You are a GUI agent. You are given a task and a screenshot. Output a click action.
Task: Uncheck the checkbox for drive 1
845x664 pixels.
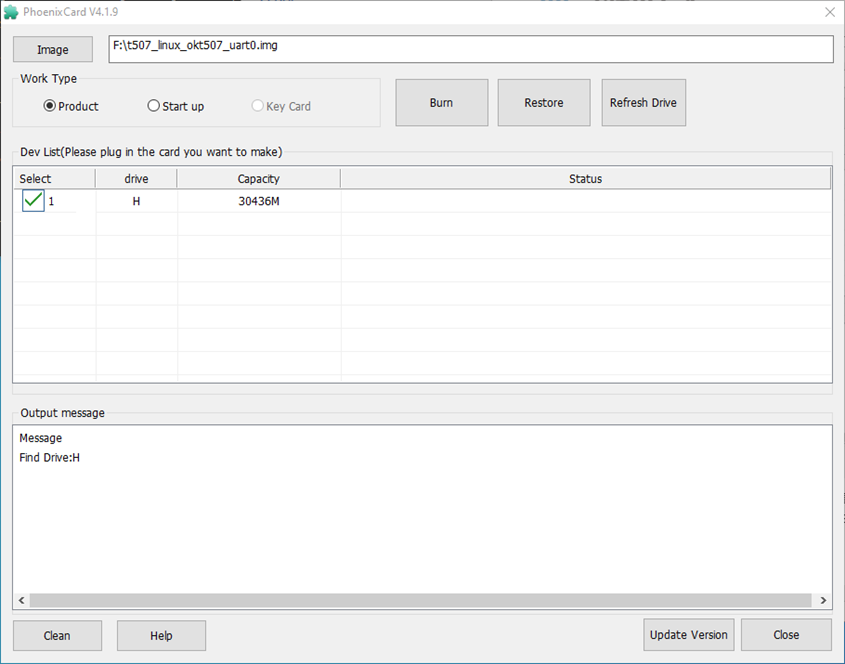[x=33, y=201]
